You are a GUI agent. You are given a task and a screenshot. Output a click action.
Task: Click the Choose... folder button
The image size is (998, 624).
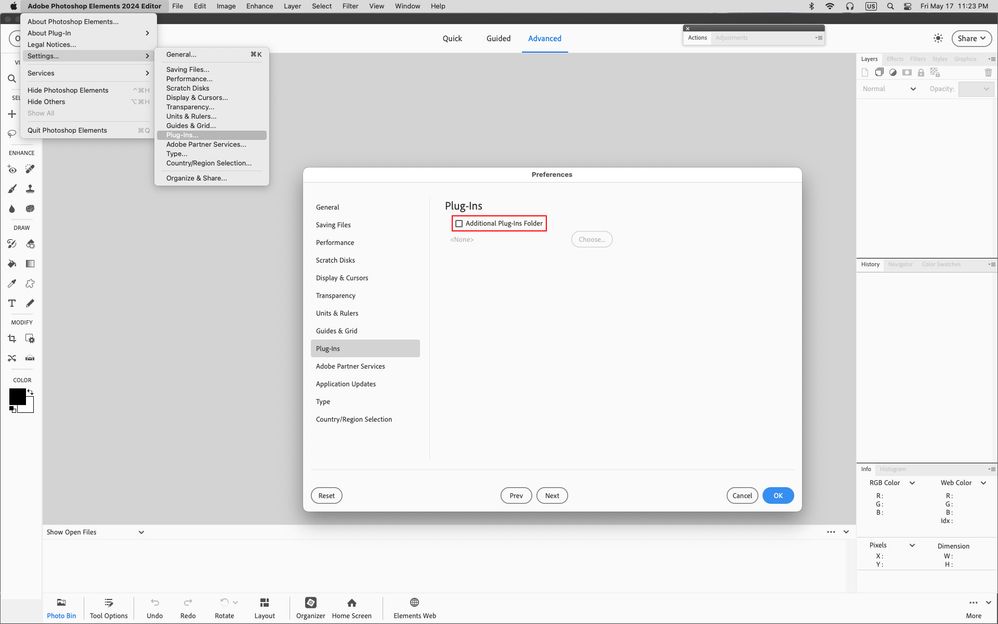pyautogui.click(x=592, y=239)
